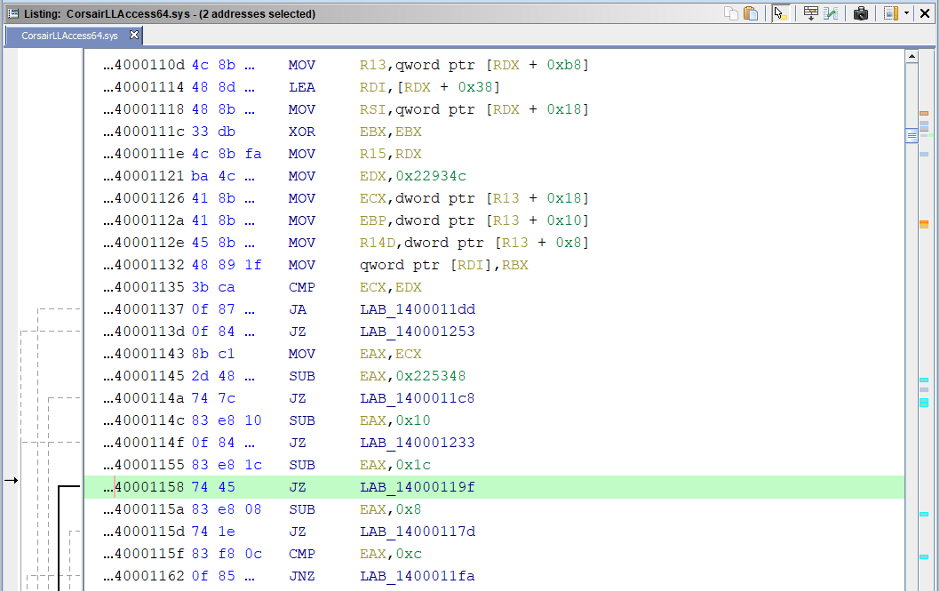The image size is (939, 591).
Task: Follow label LAB_14000117d
Action: (x=417, y=532)
